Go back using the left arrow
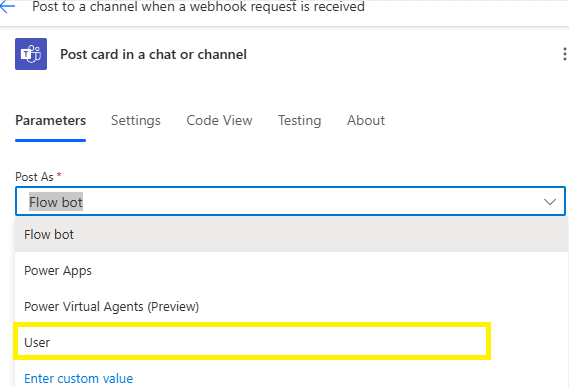This screenshot has width=569, height=387. 7,7
